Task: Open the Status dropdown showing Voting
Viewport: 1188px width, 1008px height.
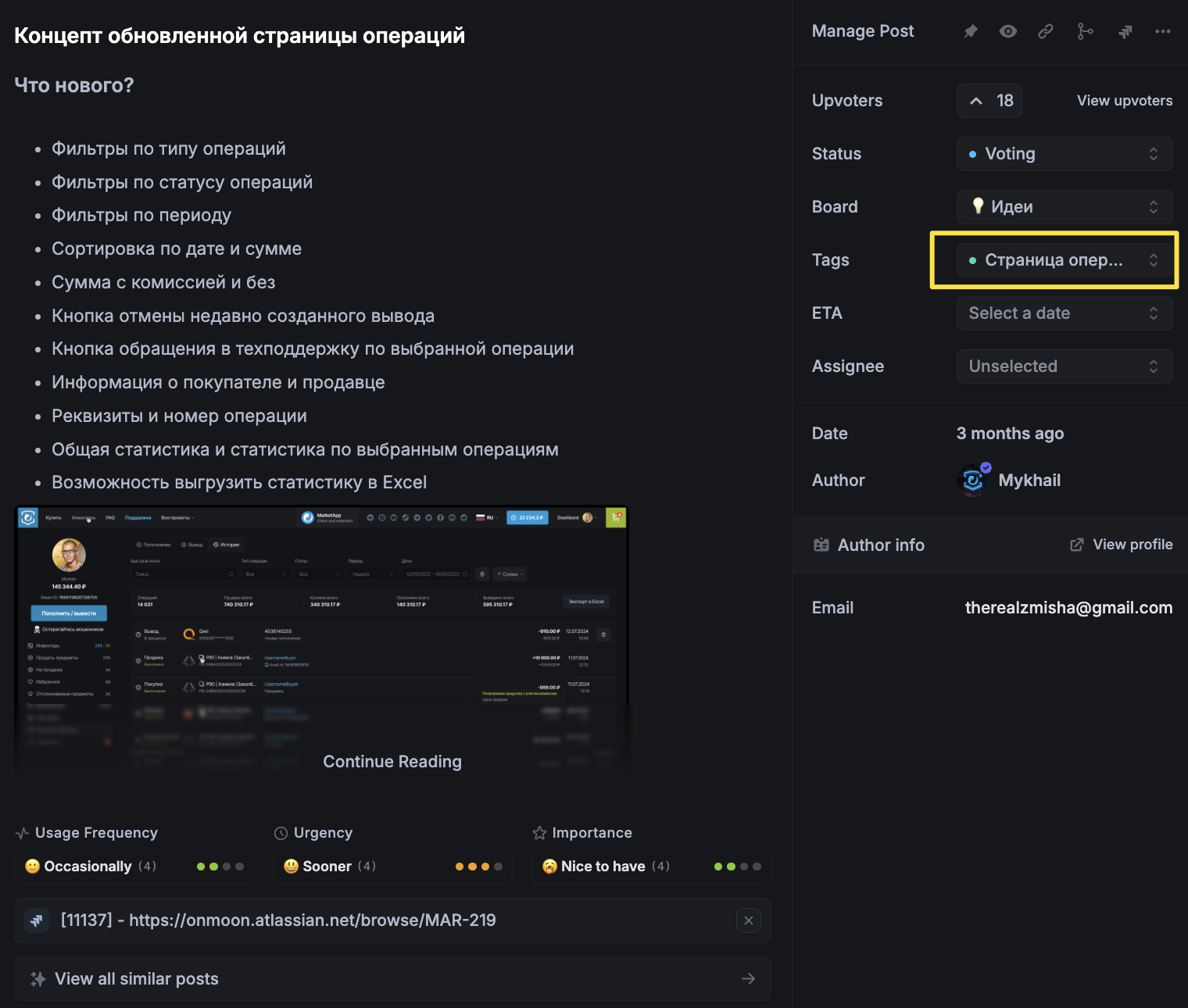Action: [x=1064, y=154]
